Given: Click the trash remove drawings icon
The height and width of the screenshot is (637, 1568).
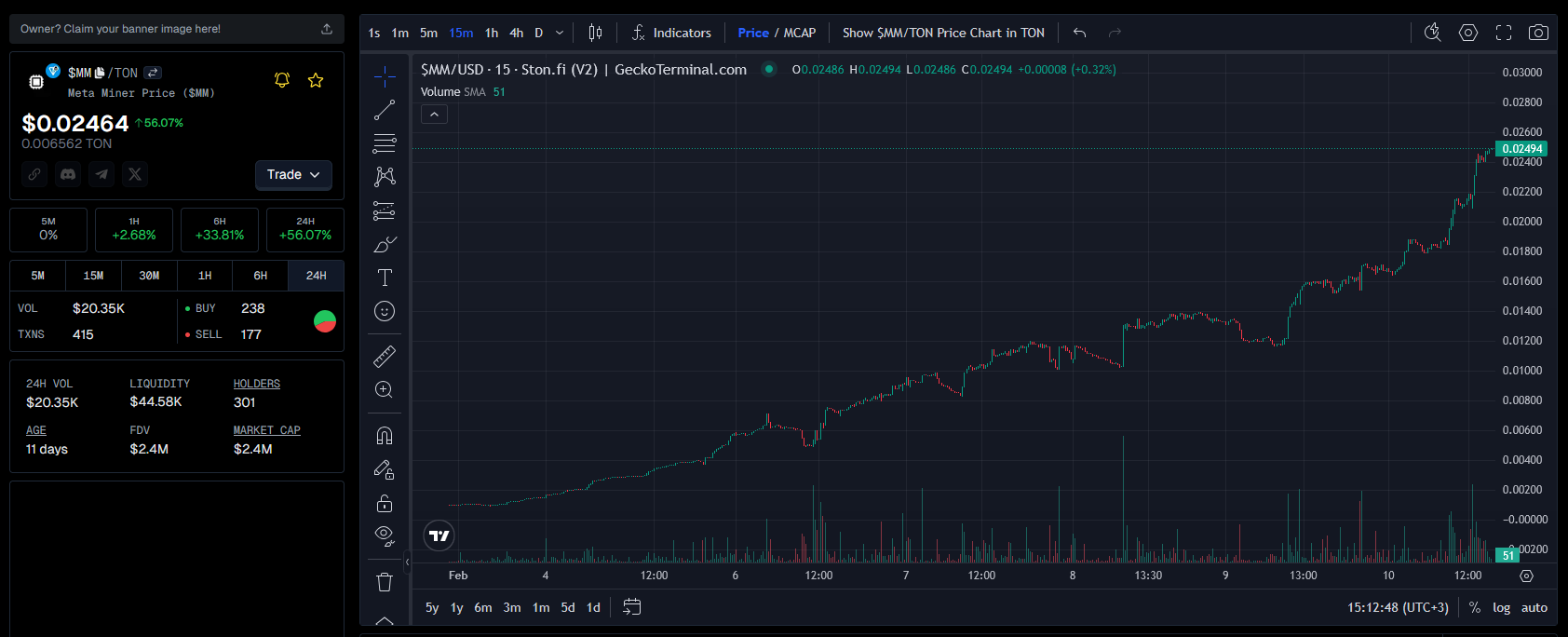Looking at the screenshot, I should tap(385, 582).
